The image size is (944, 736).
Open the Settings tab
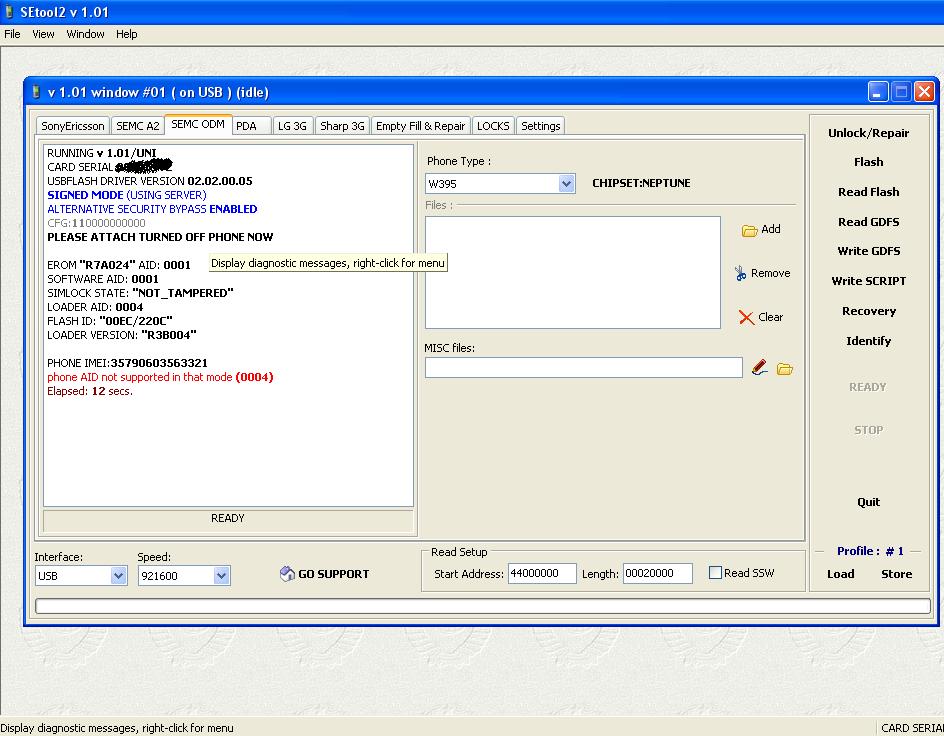click(541, 126)
